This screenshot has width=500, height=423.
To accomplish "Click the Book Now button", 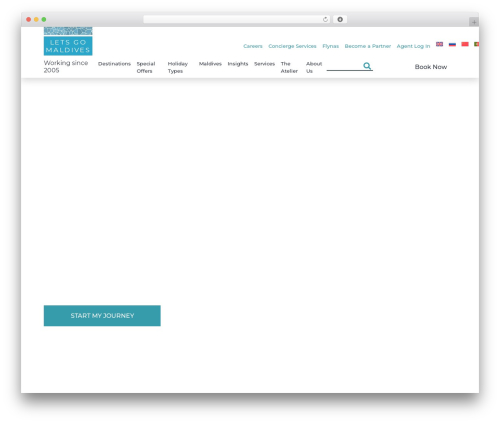I will click(x=431, y=67).
